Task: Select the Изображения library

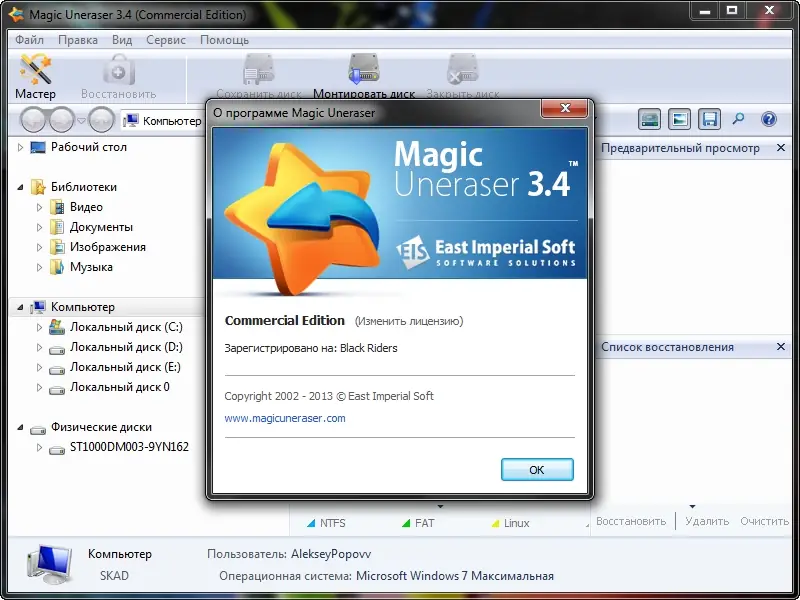Action: tap(108, 247)
